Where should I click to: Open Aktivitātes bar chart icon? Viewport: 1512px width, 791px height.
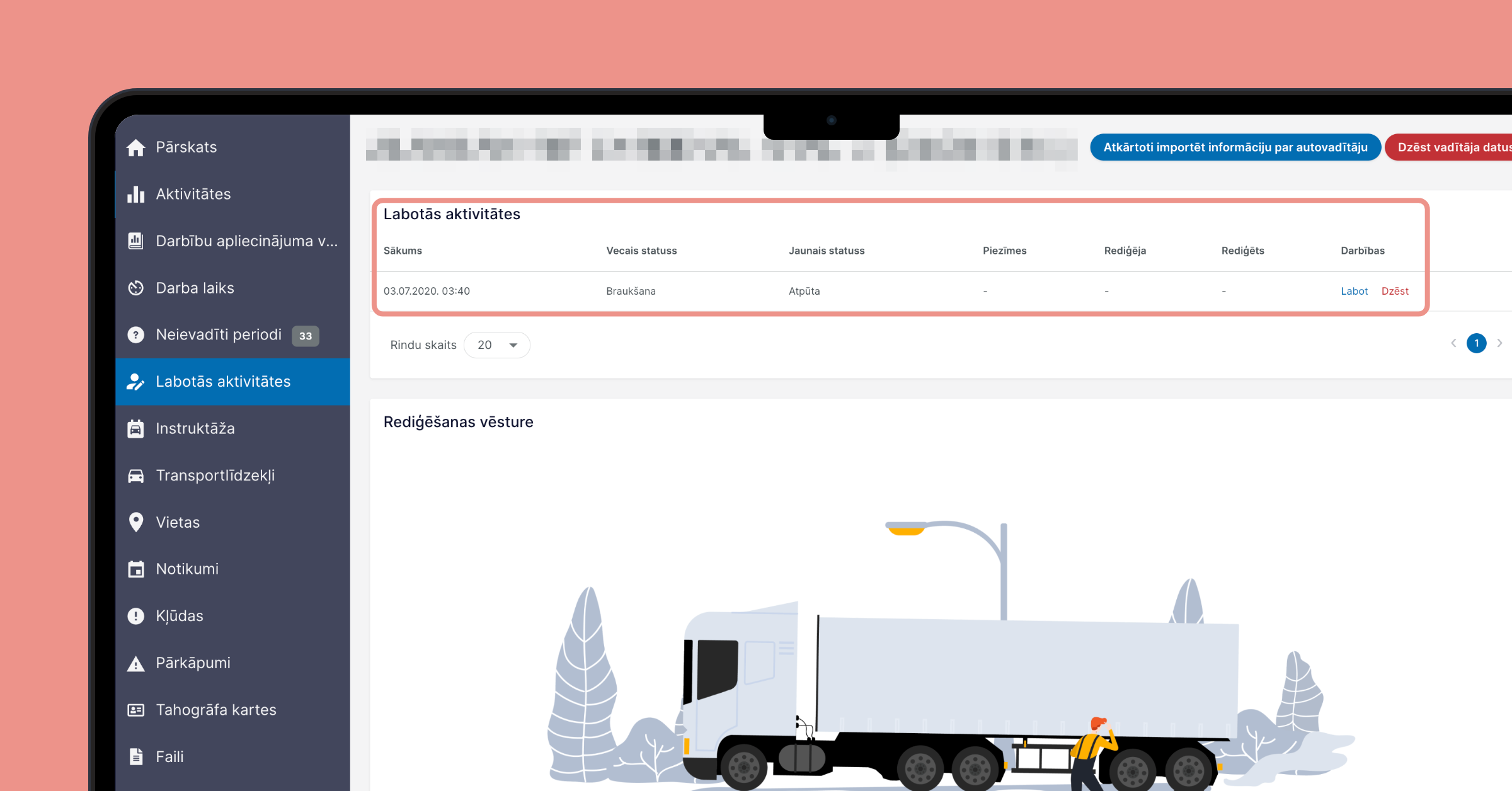click(135, 194)
